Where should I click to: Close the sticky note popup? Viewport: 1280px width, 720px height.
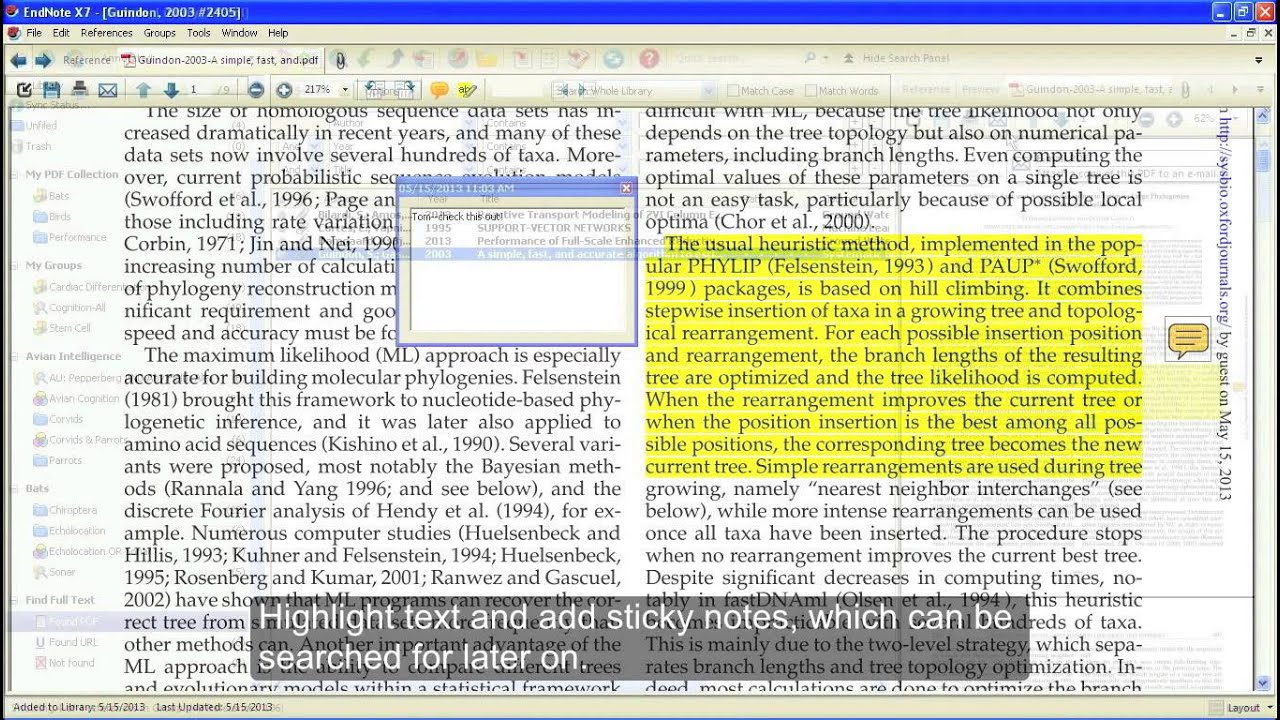(626, 188)
